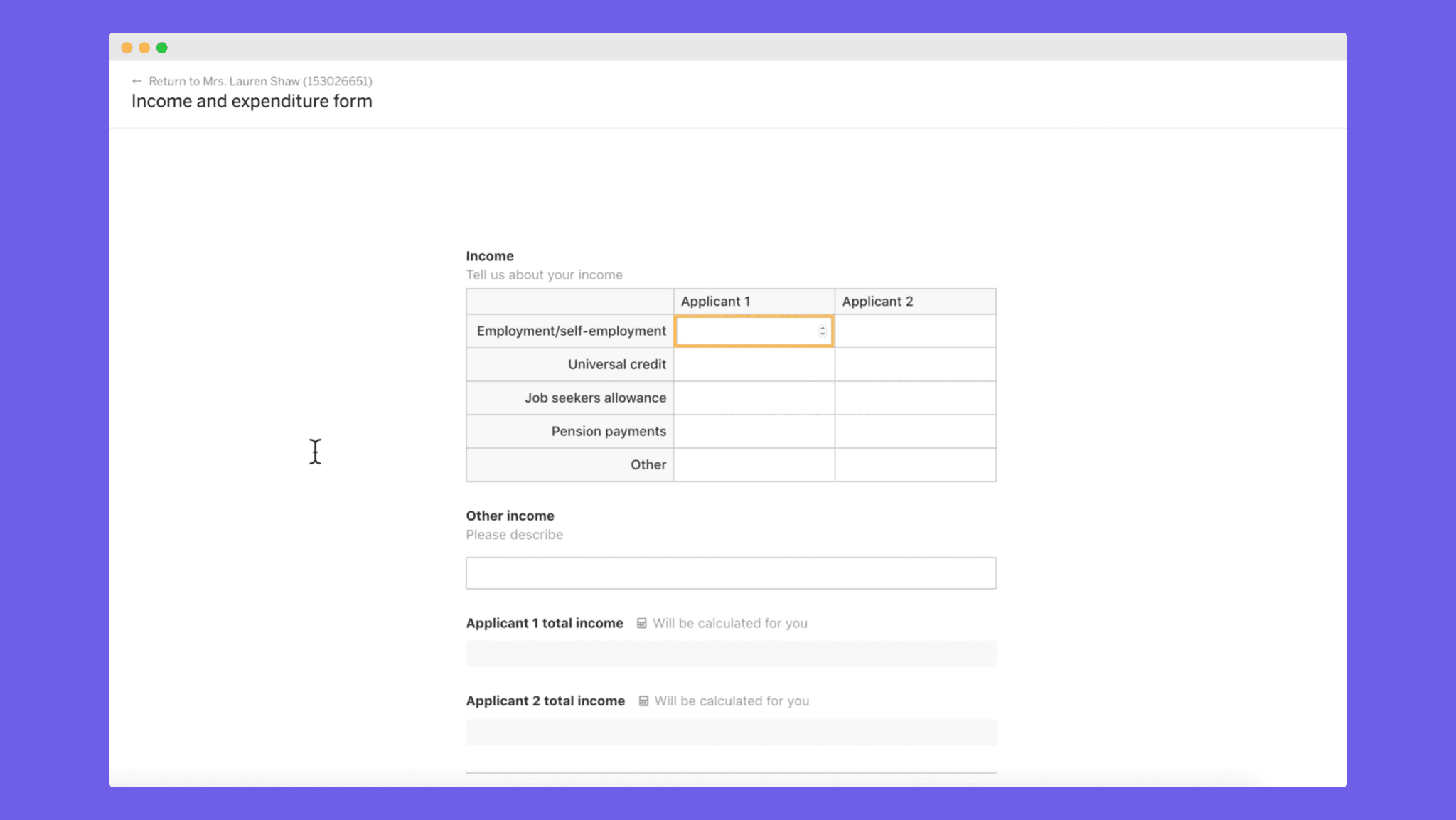Image resolution: width=1456 pixels, height=820 pixels.
Task: Click Applicant 1 Job seekers allowance cell
Action: coord(753,398)
